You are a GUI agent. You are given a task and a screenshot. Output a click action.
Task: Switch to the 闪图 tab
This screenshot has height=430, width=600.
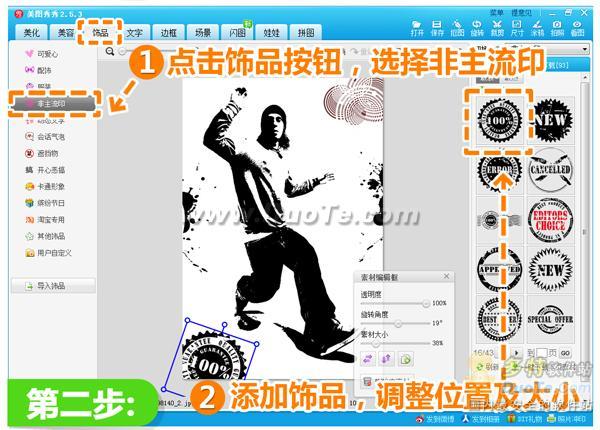[237, 33]
